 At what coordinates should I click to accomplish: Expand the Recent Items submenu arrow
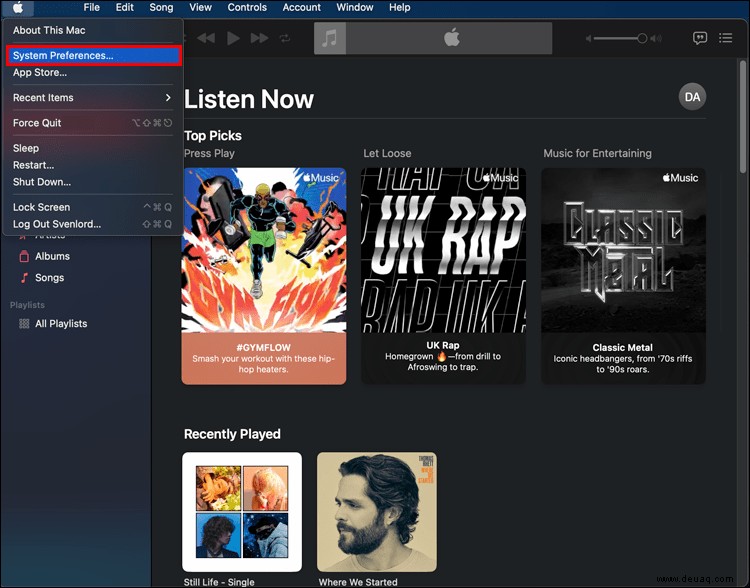(168, 98)
